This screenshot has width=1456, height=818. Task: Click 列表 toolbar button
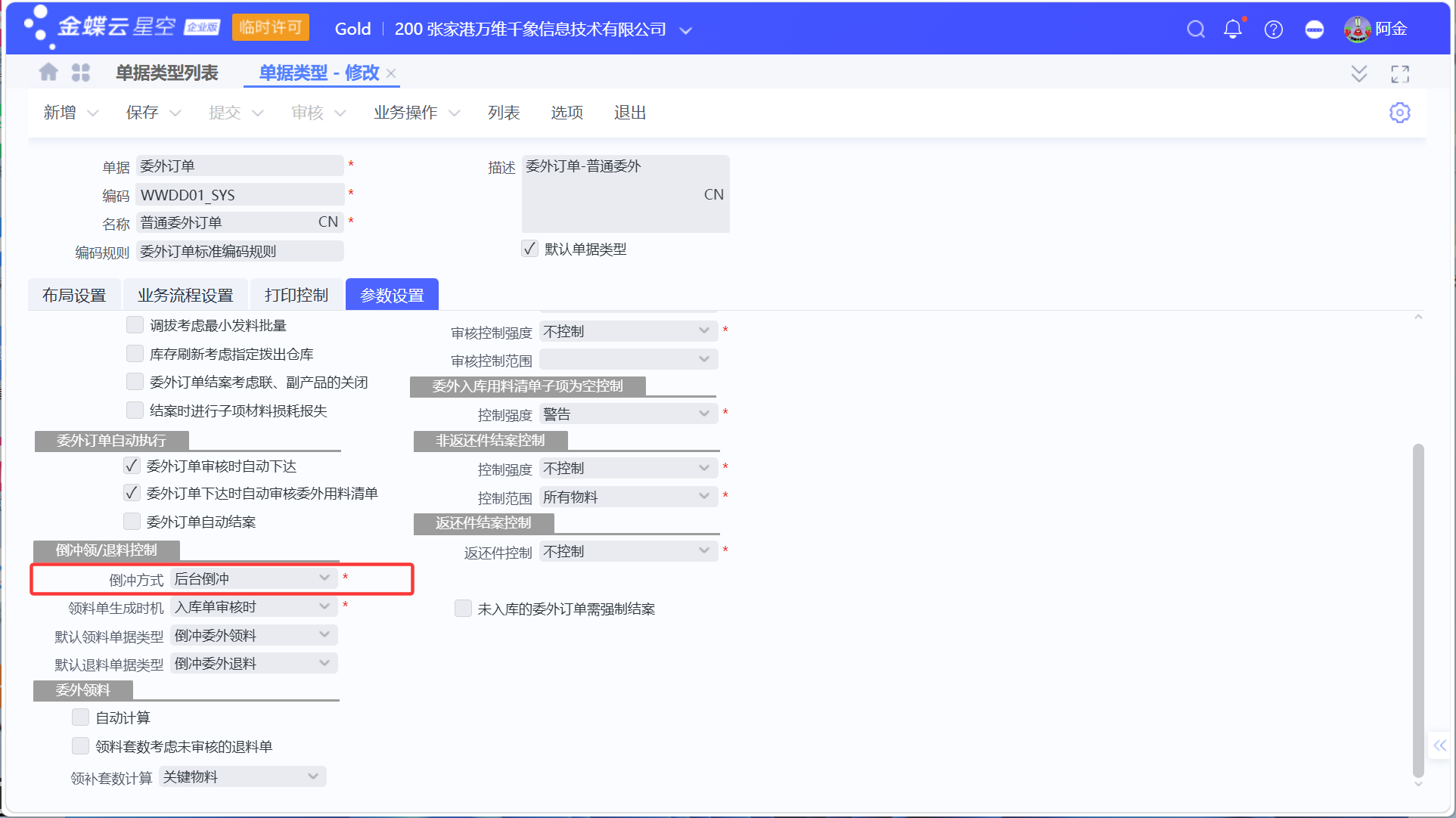point(504,113)
